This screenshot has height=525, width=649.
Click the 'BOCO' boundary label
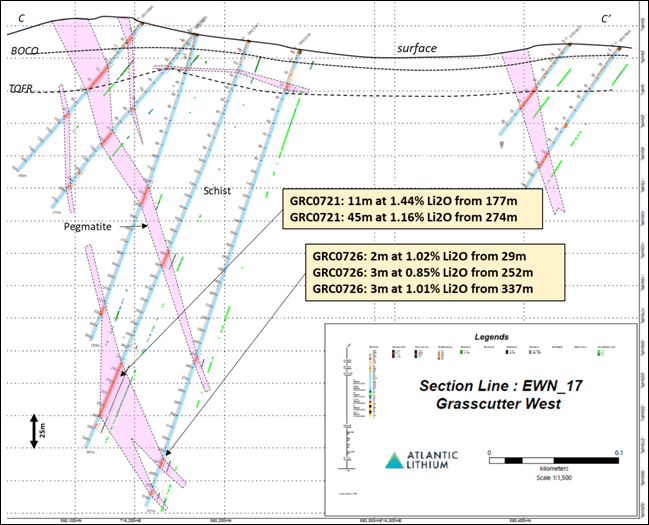pyautogui.click(x=24, y=51)
